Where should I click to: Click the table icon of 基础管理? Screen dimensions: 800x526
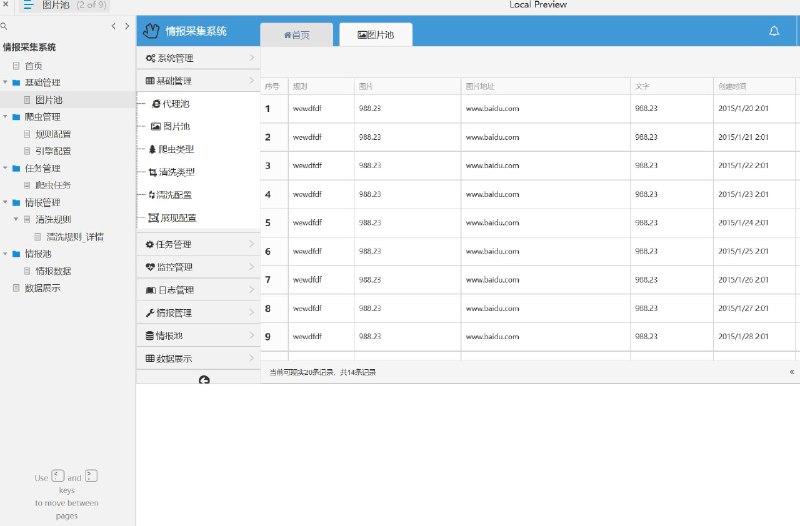coord(150,81)
